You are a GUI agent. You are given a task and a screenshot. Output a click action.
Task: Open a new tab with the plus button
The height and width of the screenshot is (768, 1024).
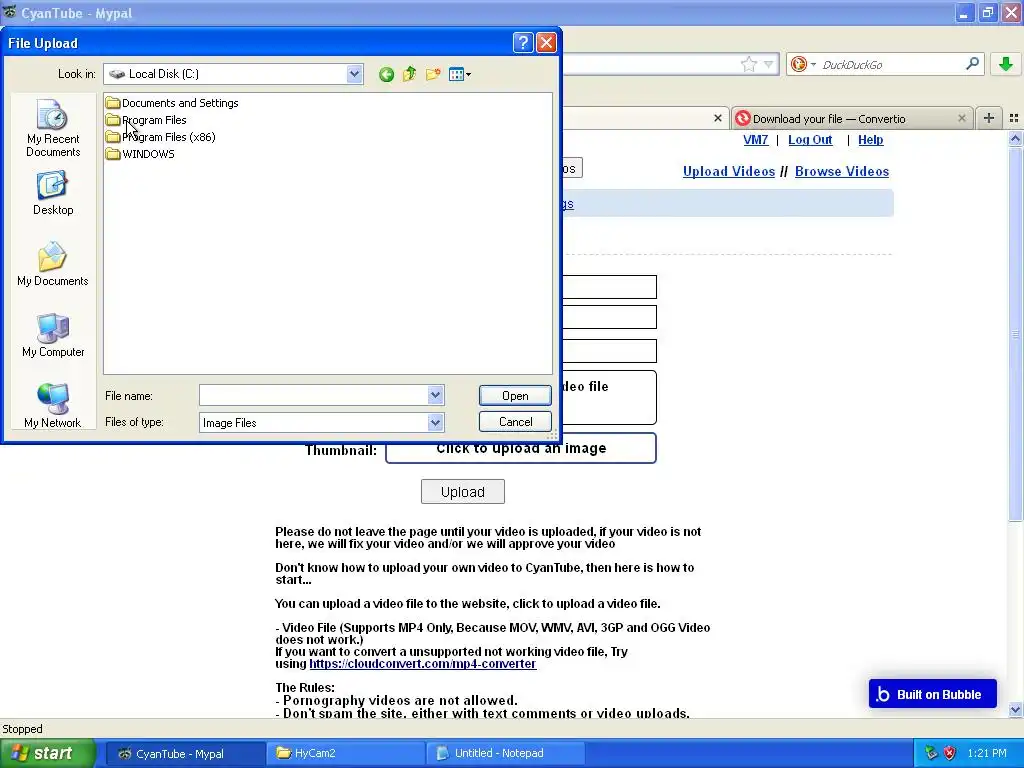pos(989,118)
